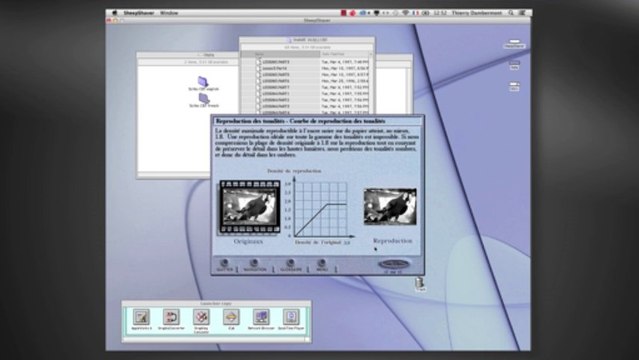
Task: Select the third file row in the list window
Action: (x=306, y=75)
